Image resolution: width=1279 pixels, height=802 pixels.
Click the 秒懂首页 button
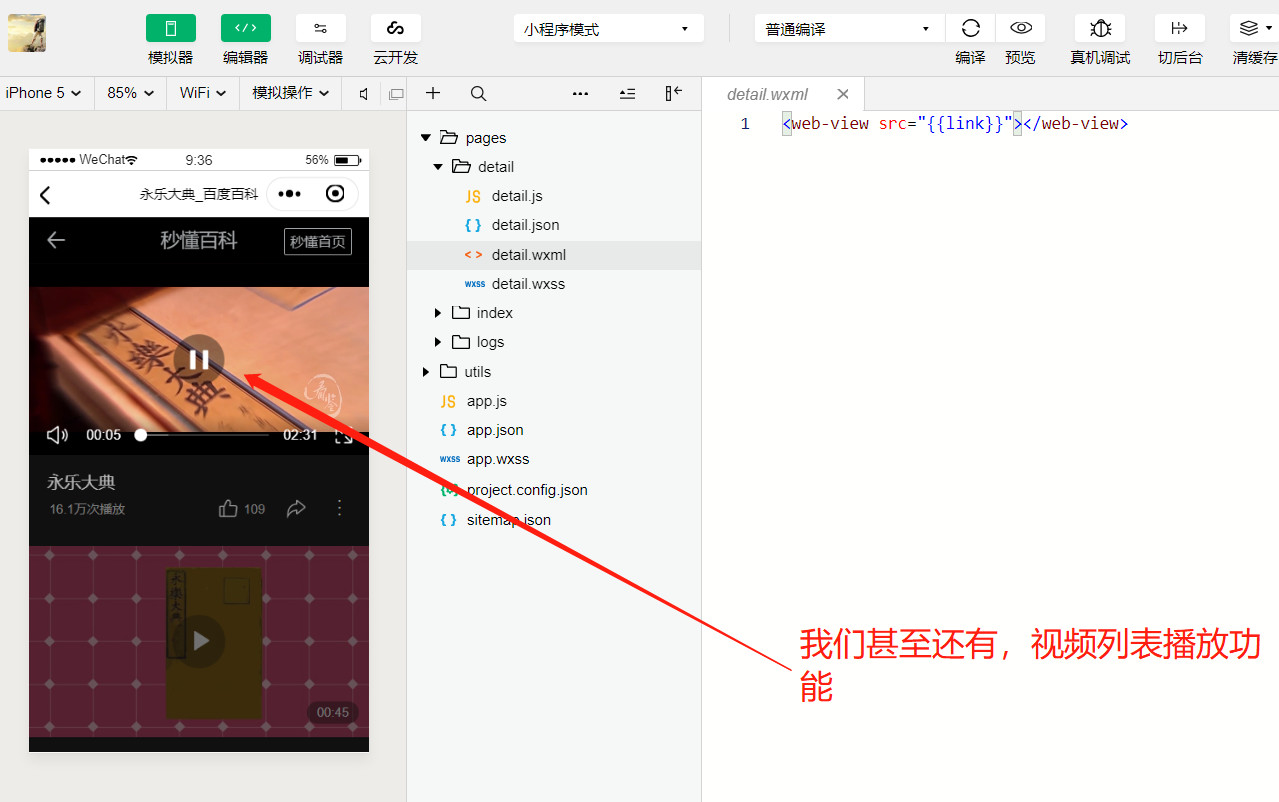pyautogui.click(x=318, y=242)
